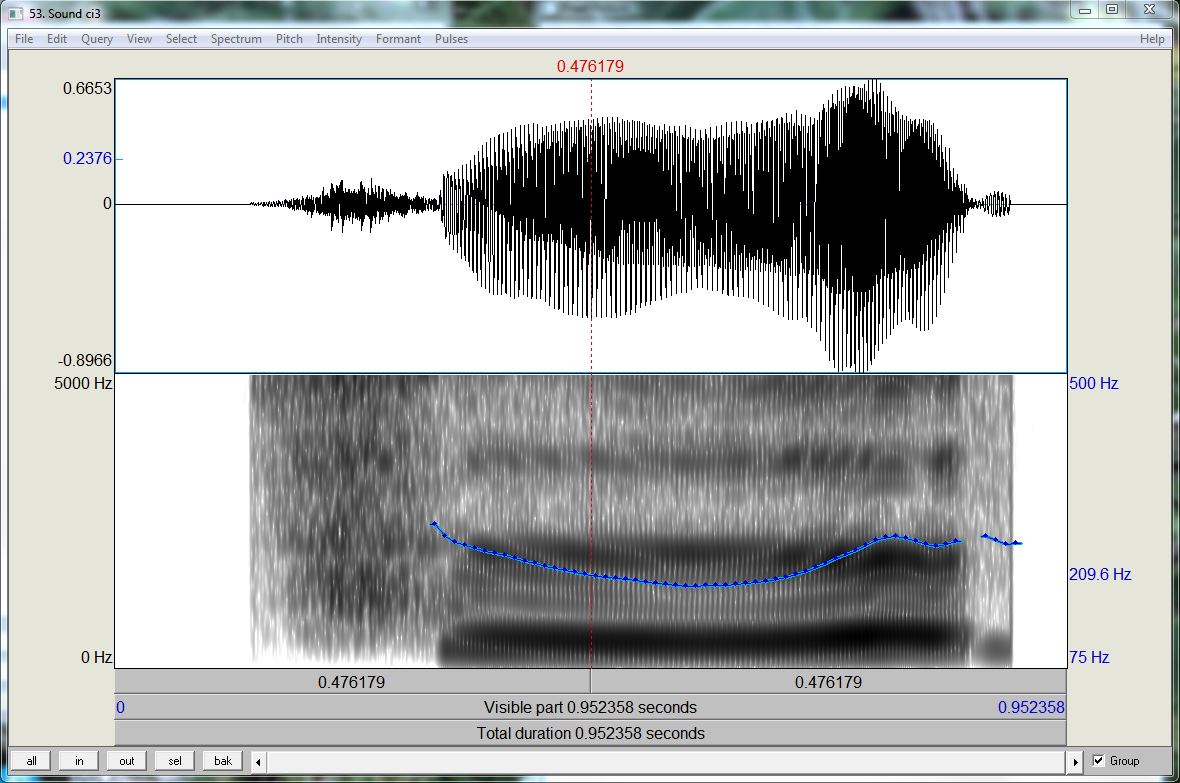Open the Edit menu
This screenshot has height=783, width=1180.
click(56, 39)
